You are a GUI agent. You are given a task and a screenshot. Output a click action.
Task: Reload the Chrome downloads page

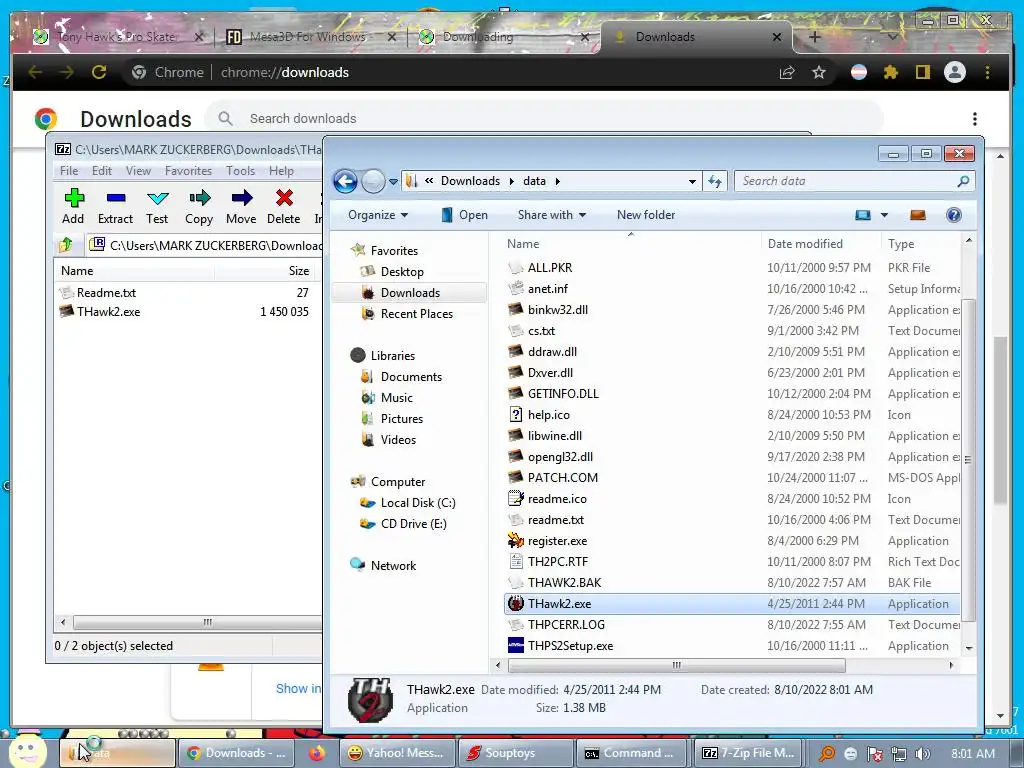pos(99,72)
